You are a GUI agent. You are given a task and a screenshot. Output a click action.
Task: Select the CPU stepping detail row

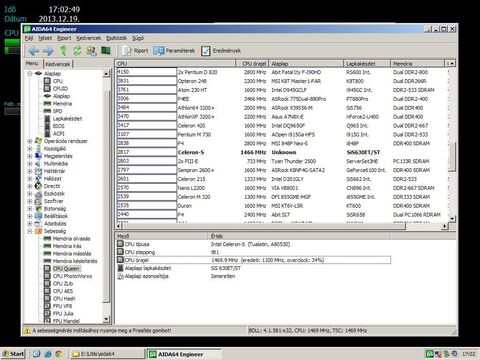click(253, 252)
